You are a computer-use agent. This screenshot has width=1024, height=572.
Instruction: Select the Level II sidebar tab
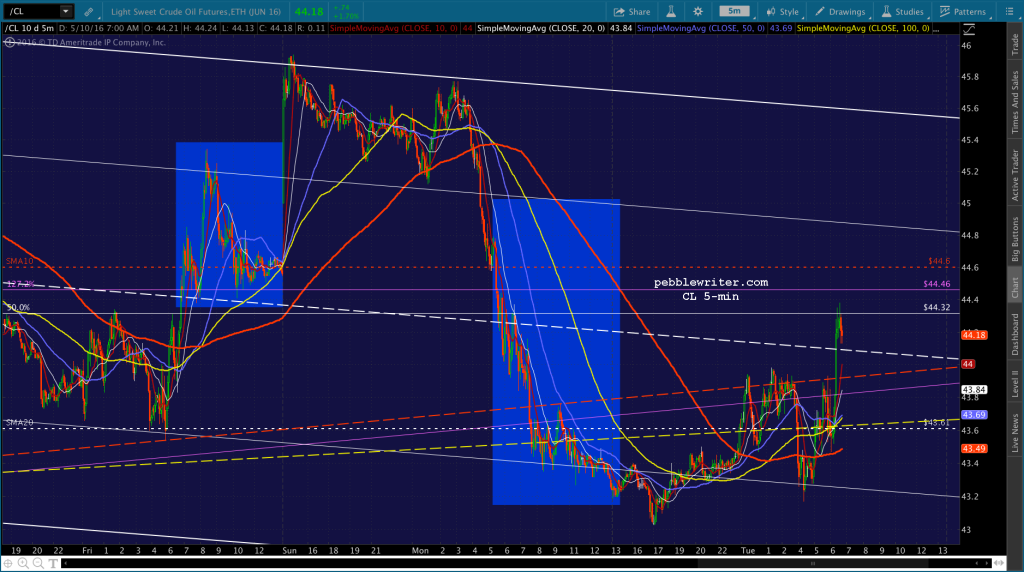pyautogui.click(x=1015, y=383)
